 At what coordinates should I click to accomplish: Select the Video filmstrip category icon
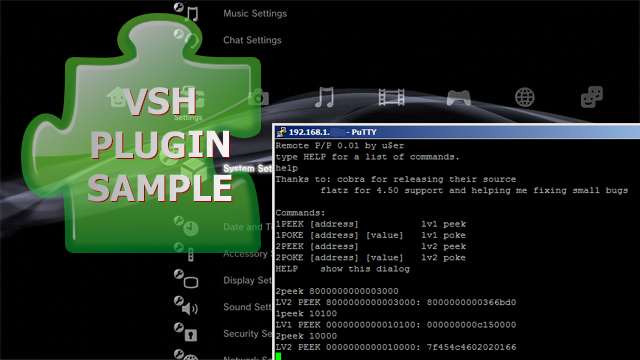pyautogui.click(x=391, y=98)
